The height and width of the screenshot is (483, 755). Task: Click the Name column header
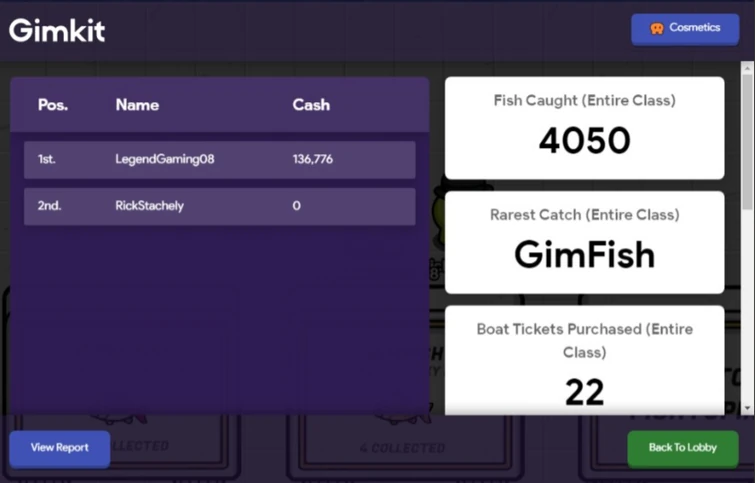coord(137,105)
